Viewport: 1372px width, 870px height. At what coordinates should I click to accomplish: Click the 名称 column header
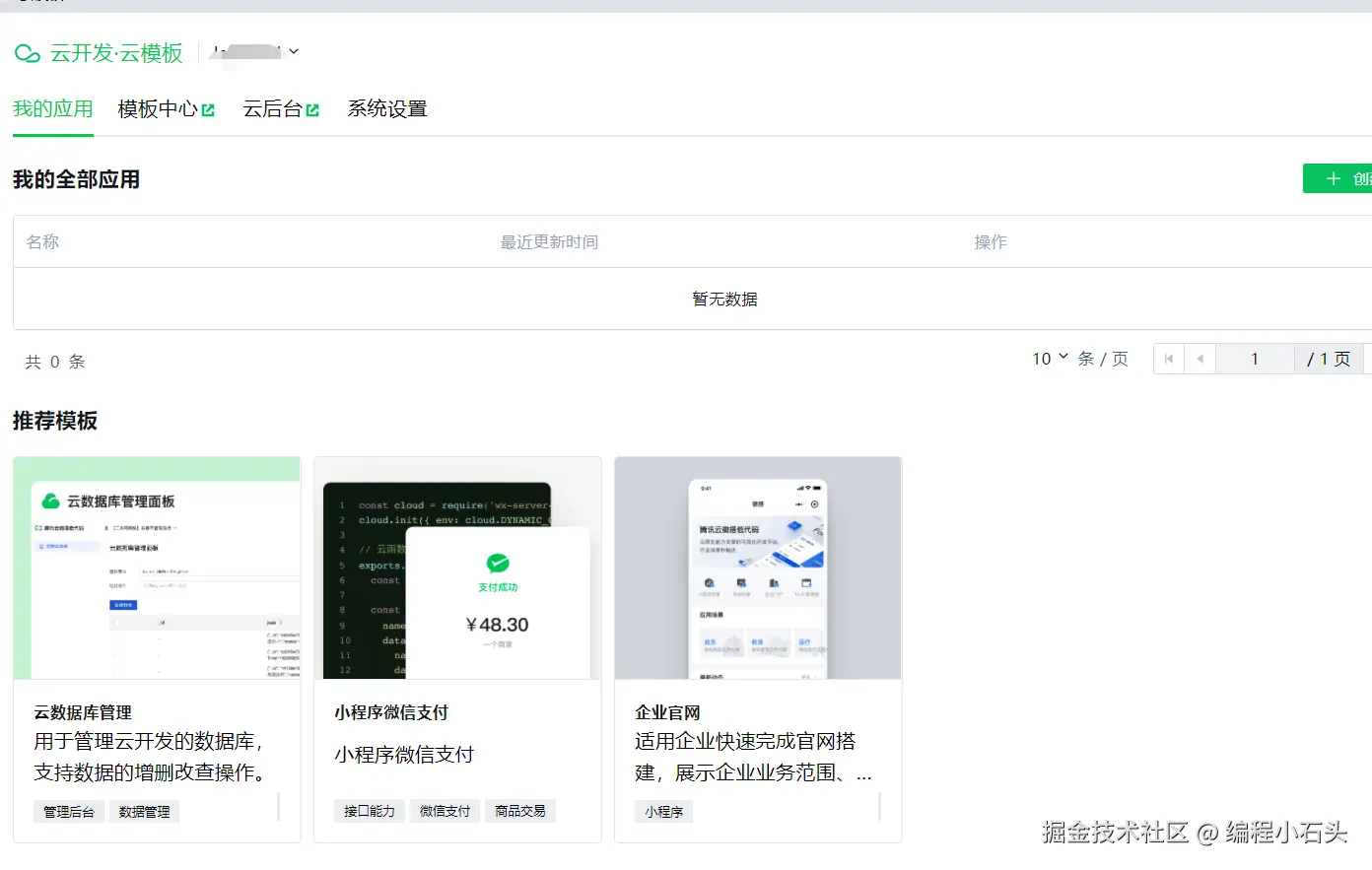click(42, 241)
